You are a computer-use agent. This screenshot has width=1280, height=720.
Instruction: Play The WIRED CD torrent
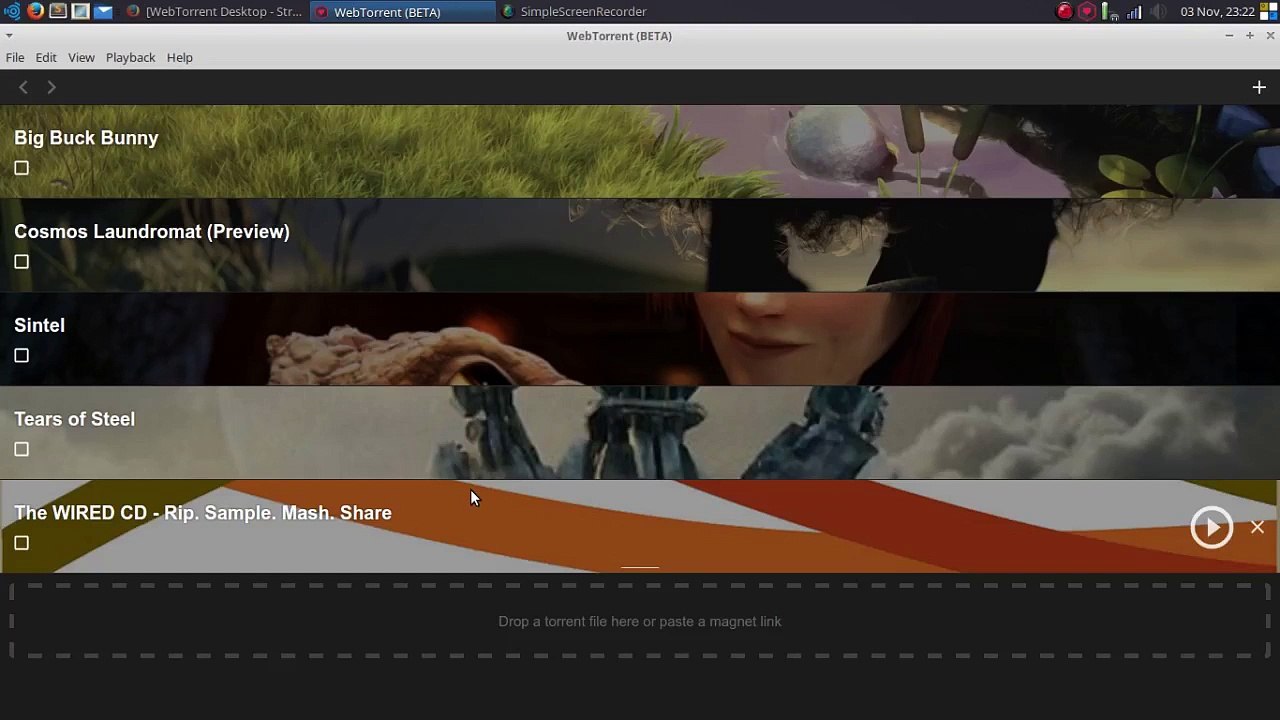click(x=1211, y=527)
